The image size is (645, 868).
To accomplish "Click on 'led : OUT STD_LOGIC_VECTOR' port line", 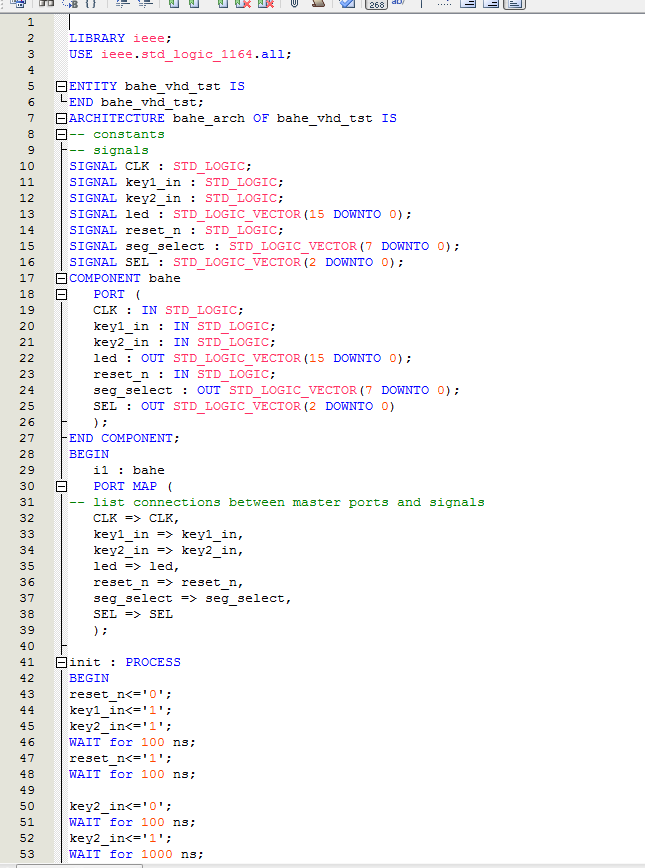I will coord(252,359).
